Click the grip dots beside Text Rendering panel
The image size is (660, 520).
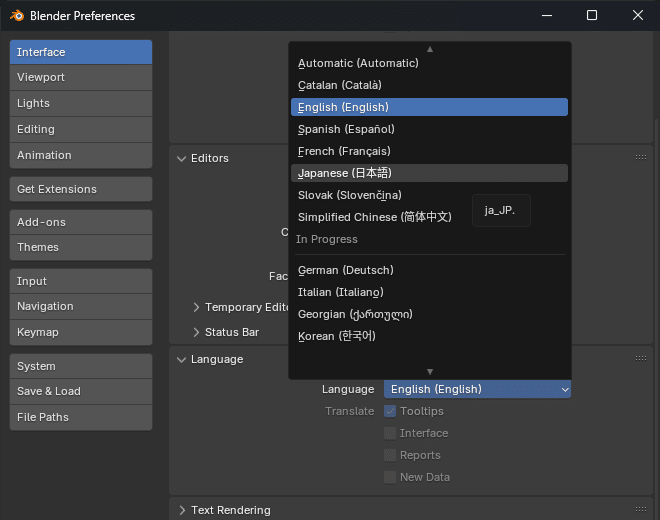pos(641,509)
